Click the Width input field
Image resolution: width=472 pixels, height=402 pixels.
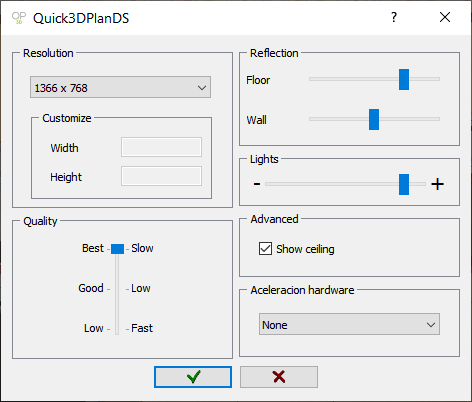161,147
